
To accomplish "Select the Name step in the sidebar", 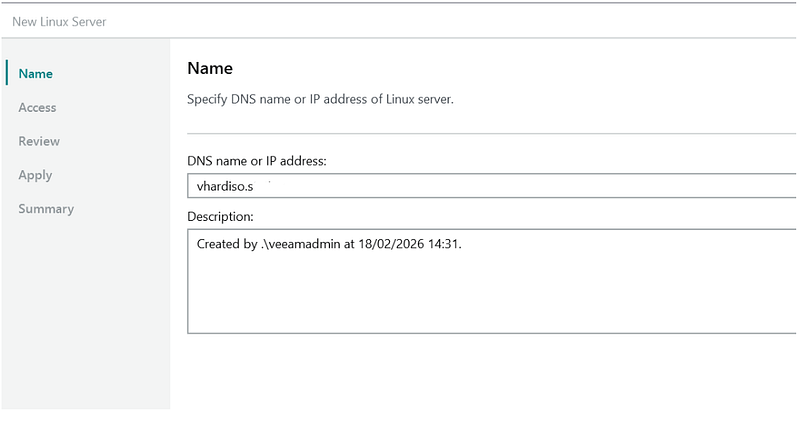I will [36, 73].
